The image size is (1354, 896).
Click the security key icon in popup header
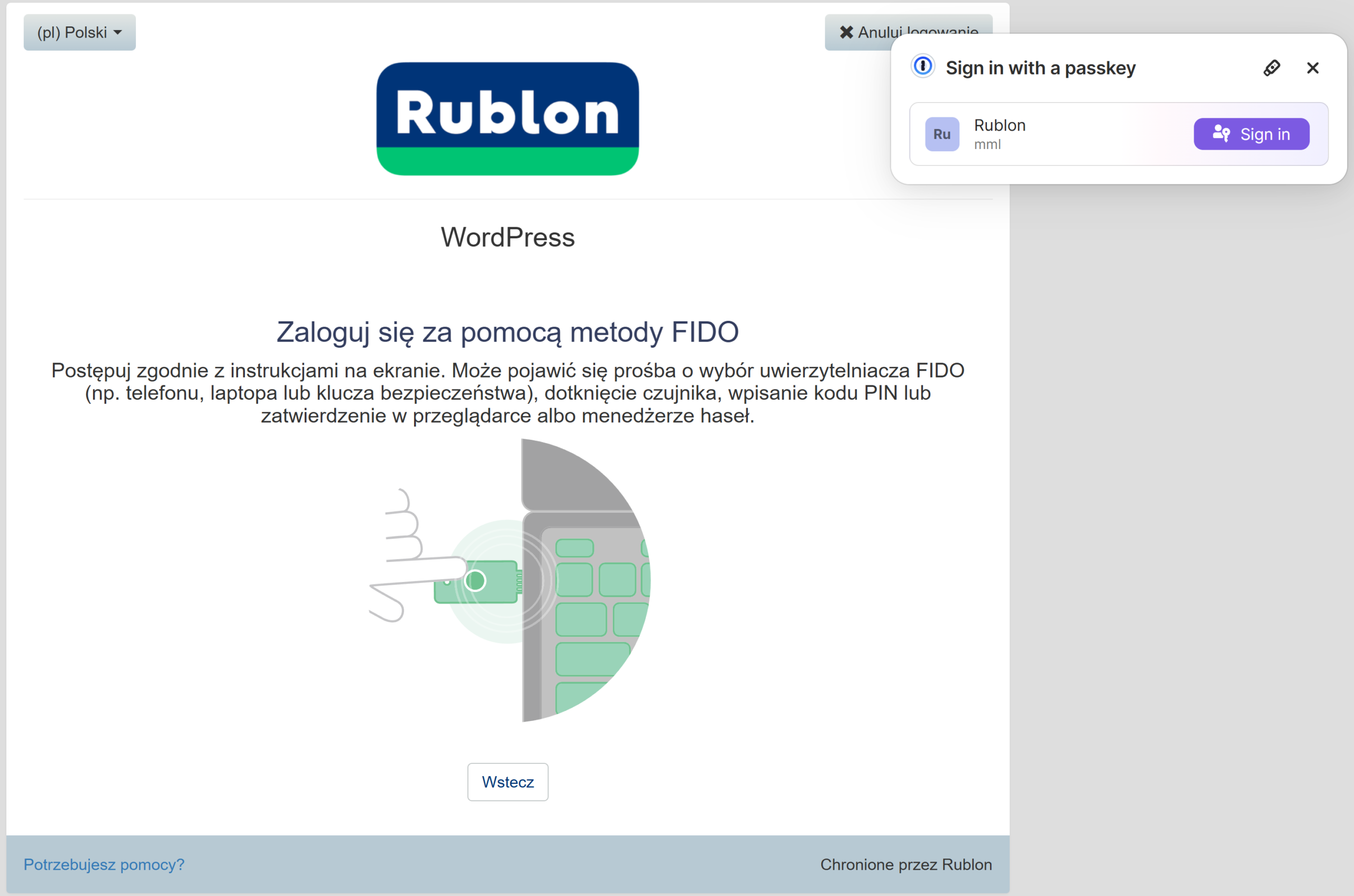(x=1271, y=68)
